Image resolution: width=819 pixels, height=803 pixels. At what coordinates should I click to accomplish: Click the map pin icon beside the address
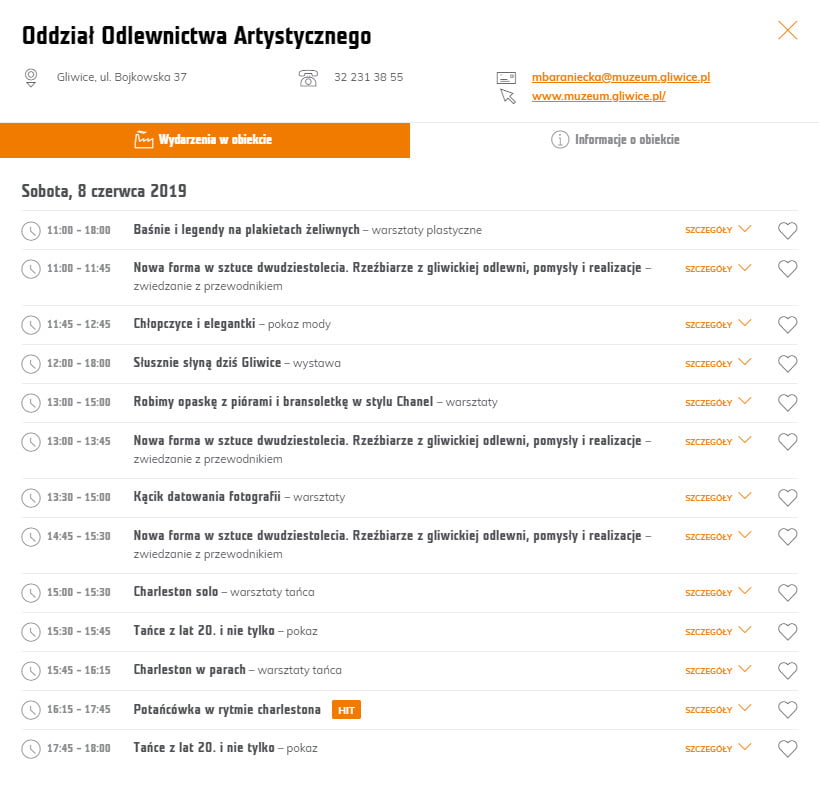click(31, 77)
